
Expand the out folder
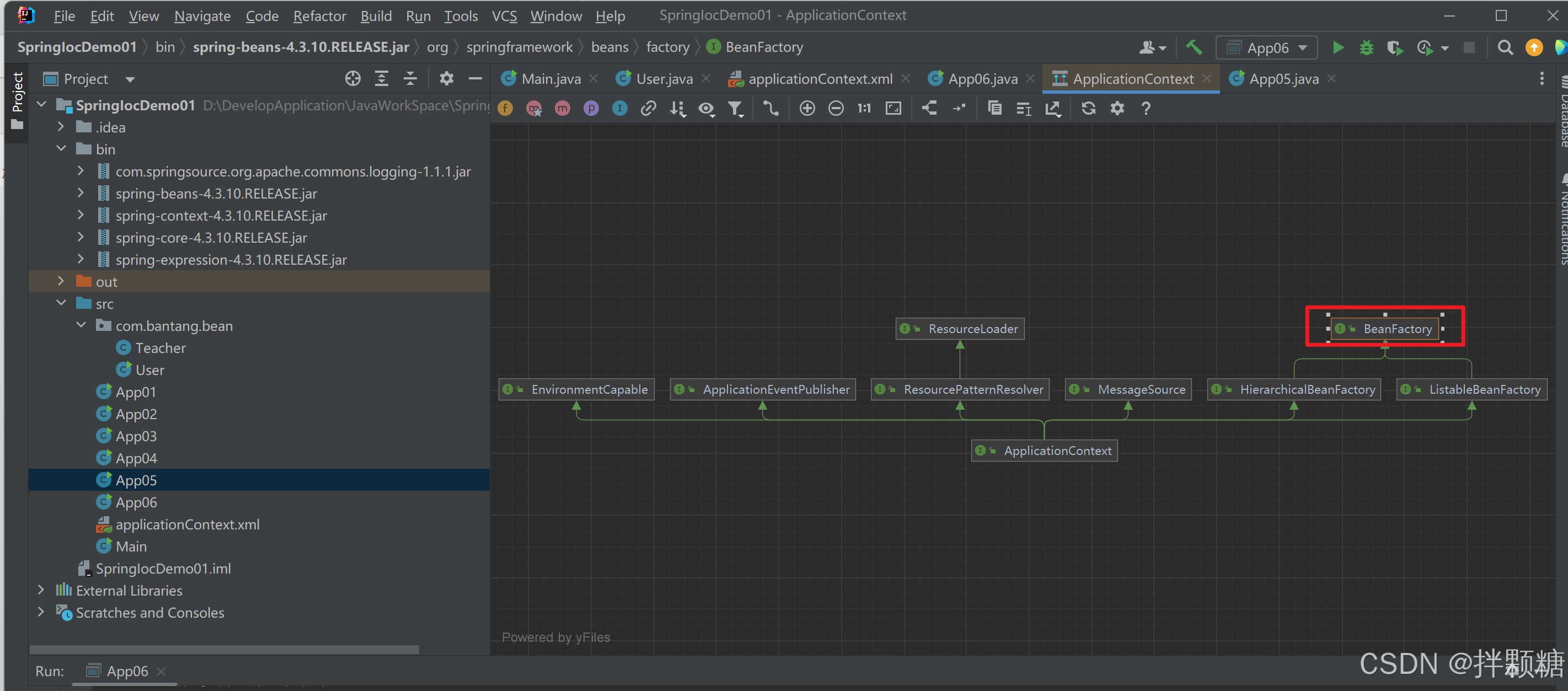[x=61, y=281]
